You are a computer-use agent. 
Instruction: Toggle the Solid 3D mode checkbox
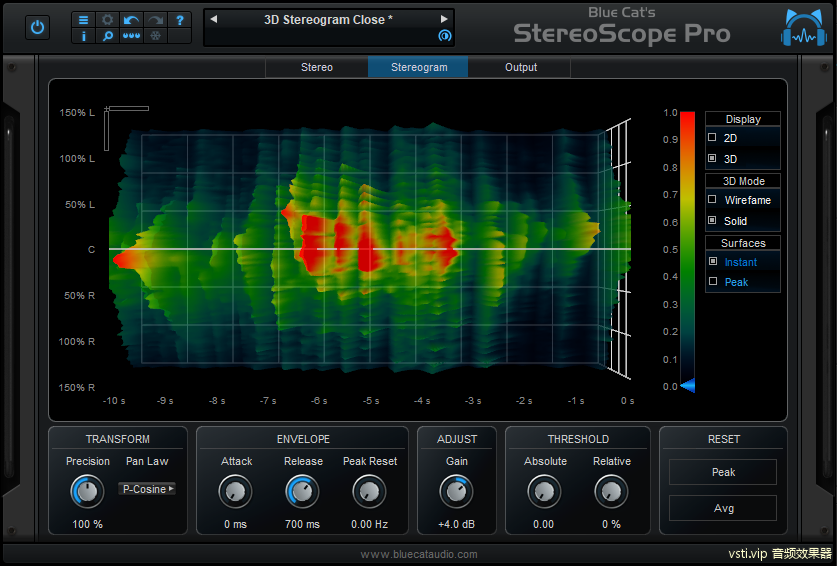tap(712, 221)
